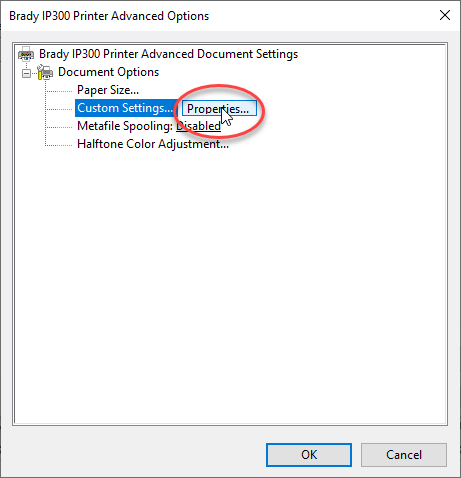
Task: Click the dotted connector line before Halftone Color Adjustment
Action: point(59,145)
